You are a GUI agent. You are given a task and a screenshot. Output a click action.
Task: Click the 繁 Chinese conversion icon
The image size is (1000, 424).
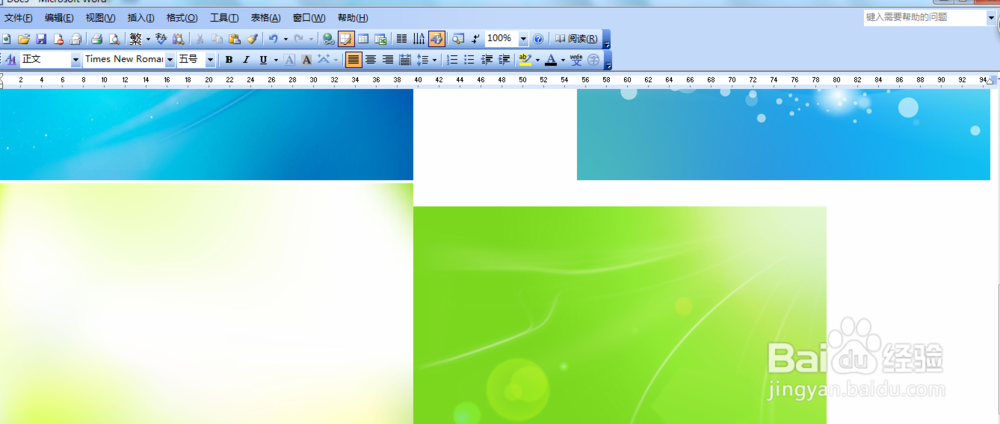[135, 40]
